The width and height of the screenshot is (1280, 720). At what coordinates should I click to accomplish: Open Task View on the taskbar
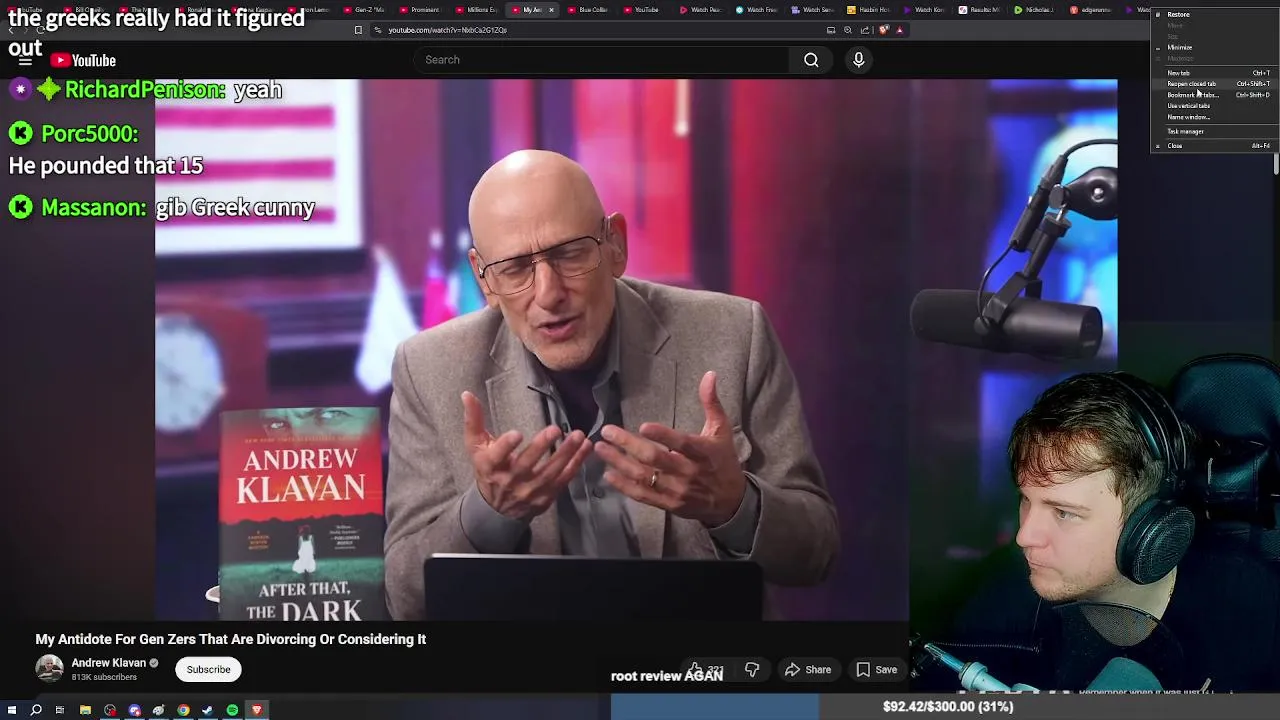60,710
